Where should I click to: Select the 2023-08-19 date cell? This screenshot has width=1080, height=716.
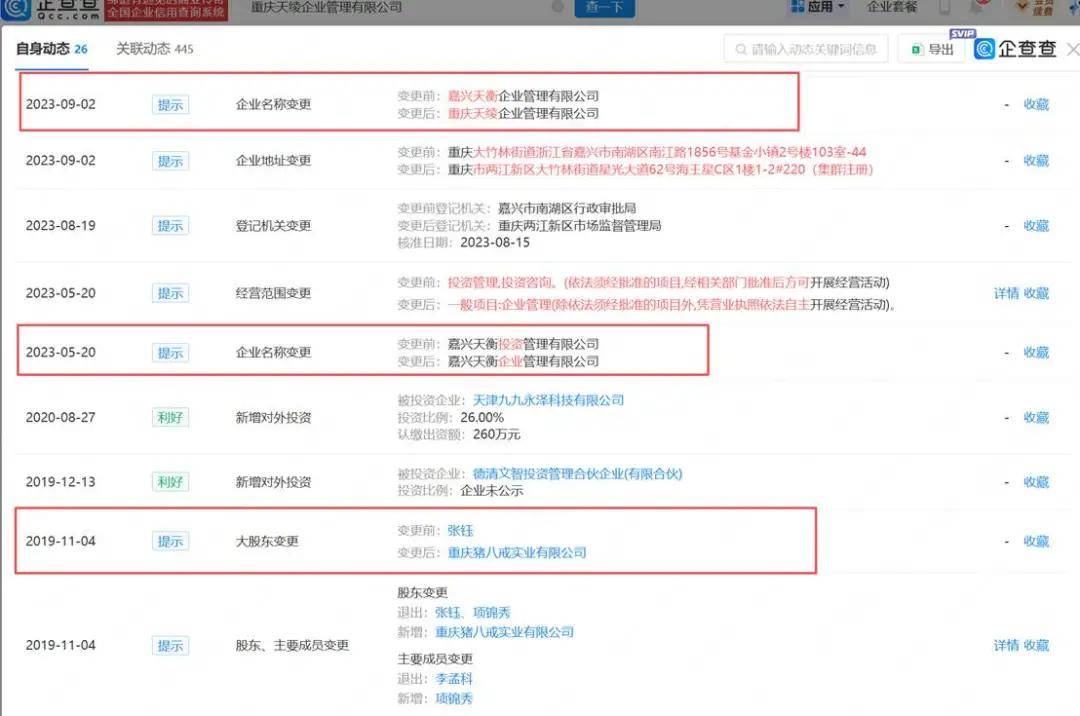(61, 226)
